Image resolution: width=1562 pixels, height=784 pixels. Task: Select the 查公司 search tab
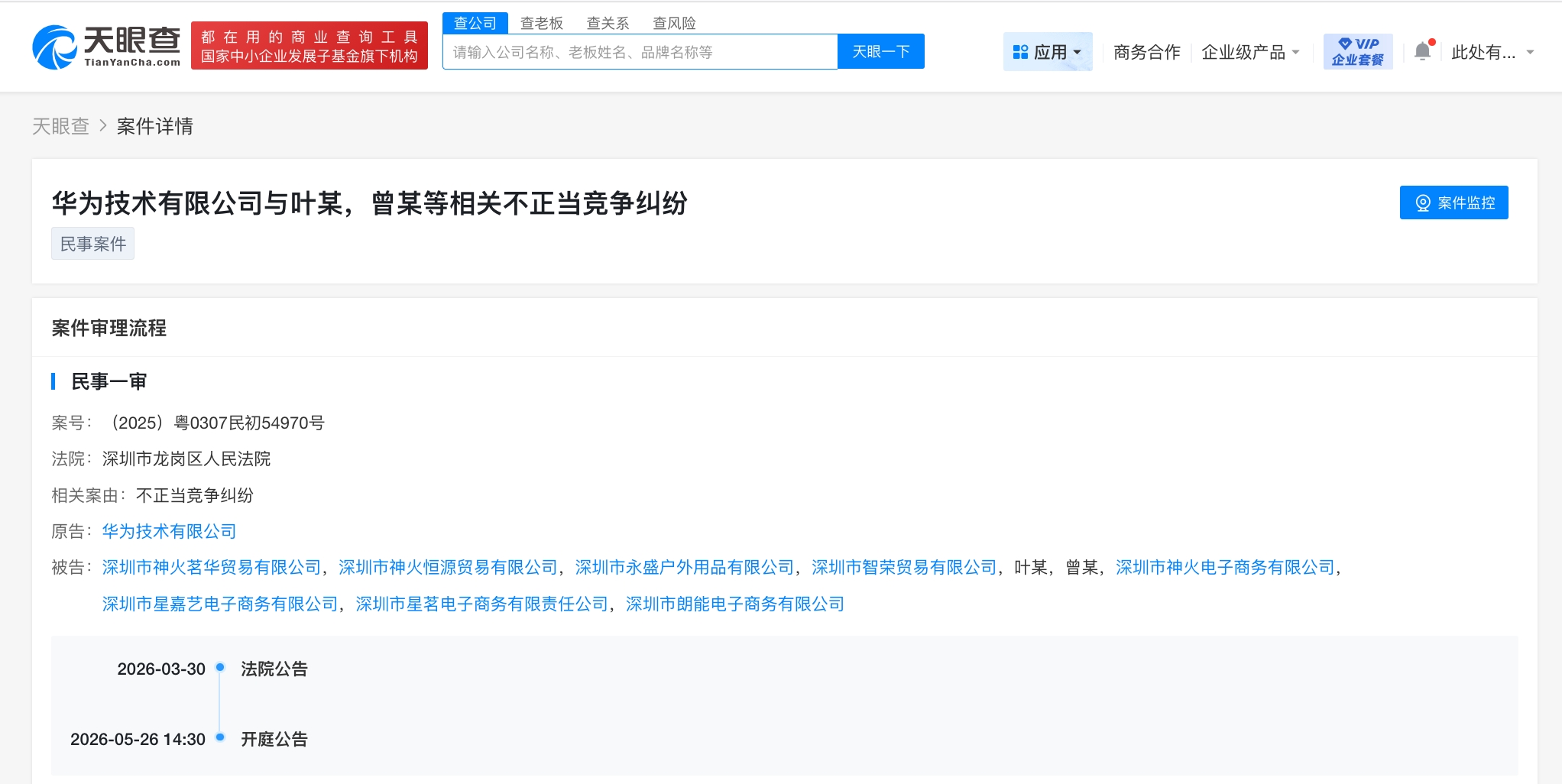pyautogui.click(x=475, y=23)
